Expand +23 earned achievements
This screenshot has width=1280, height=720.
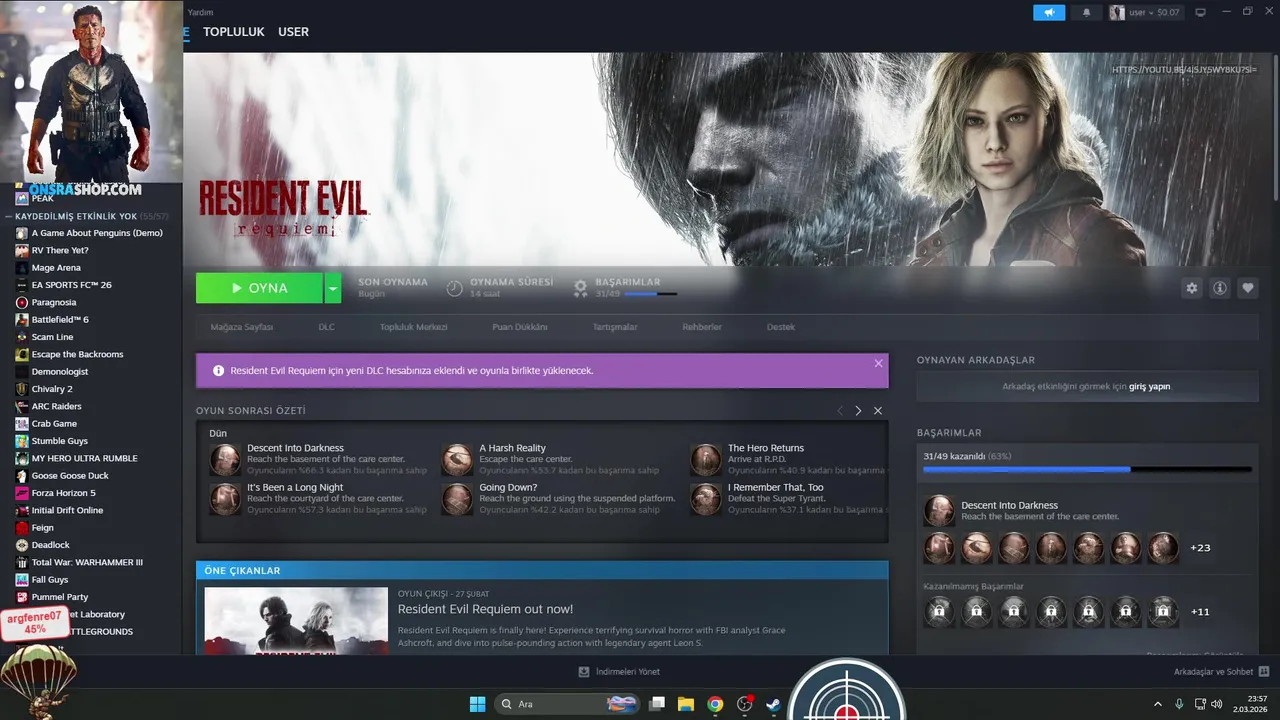[x=1200, y=548]
